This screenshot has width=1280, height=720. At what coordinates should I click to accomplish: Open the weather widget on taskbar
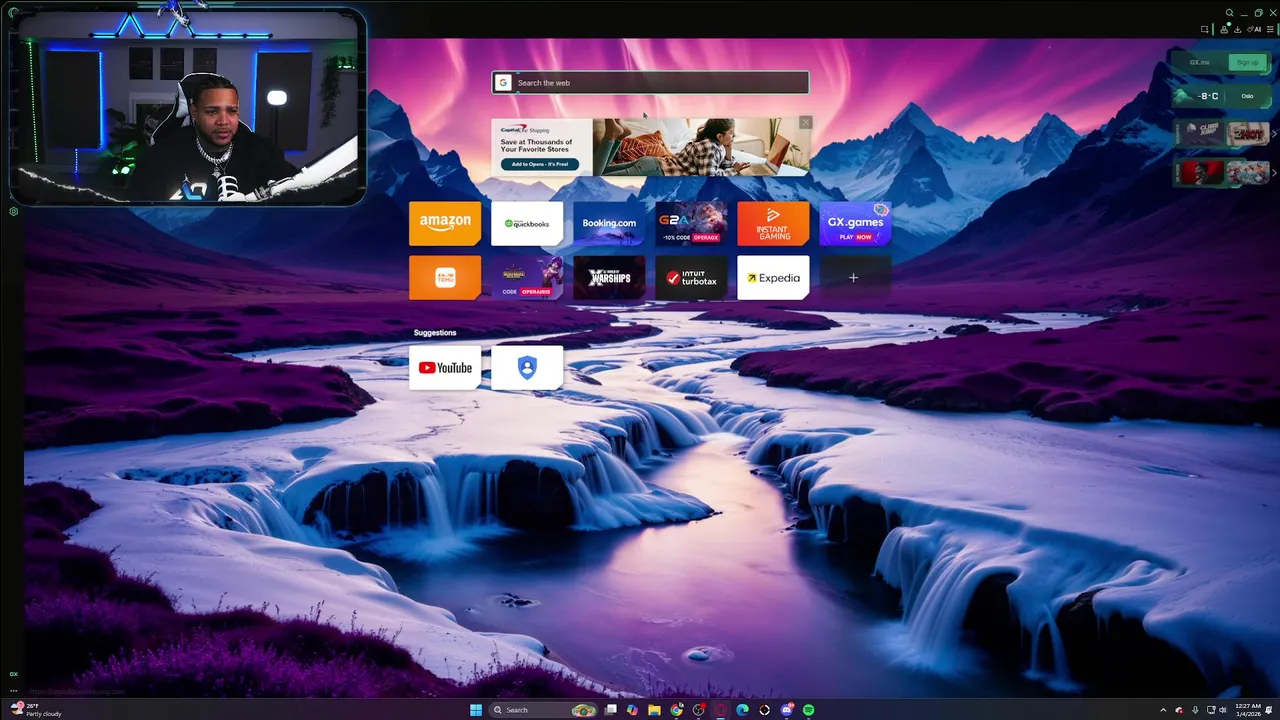(x=34, y=710)
